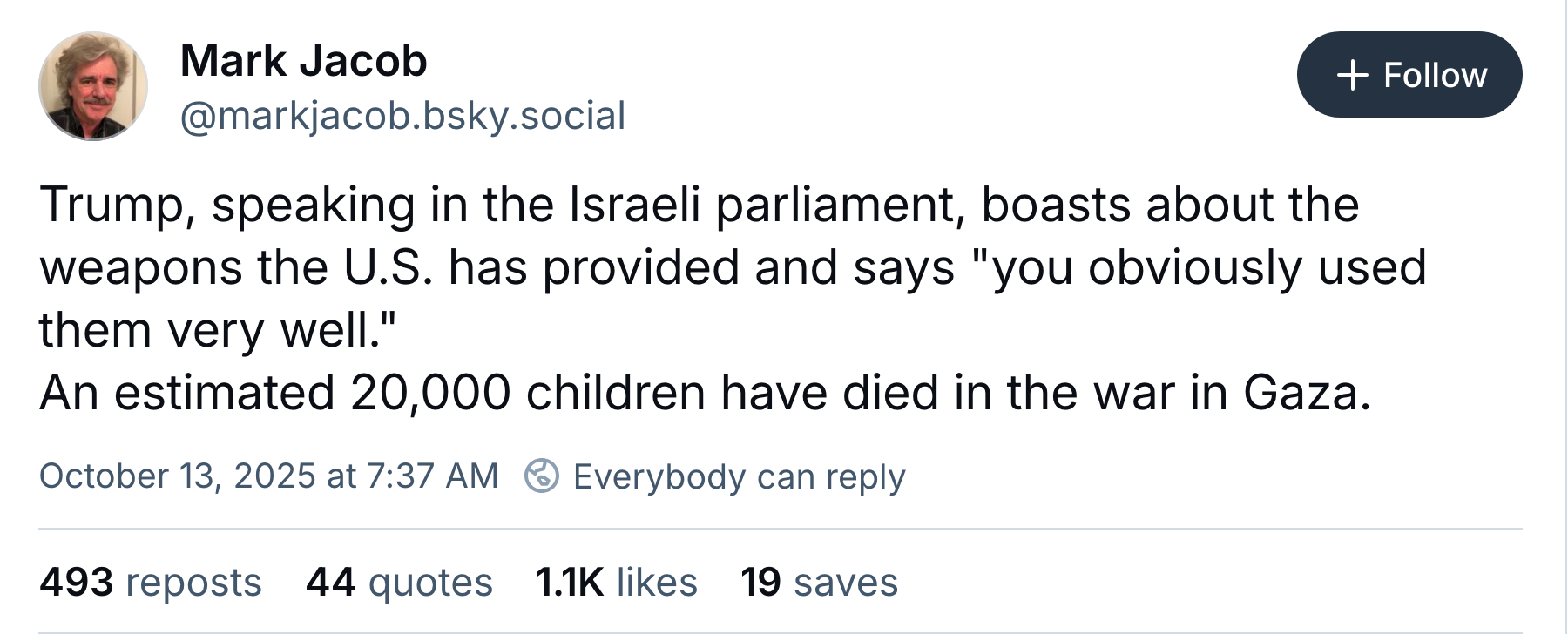Viewport: 1568px width, 634px height.
Task: Click the "them very well." post line
Action: (x=218, y=330)
